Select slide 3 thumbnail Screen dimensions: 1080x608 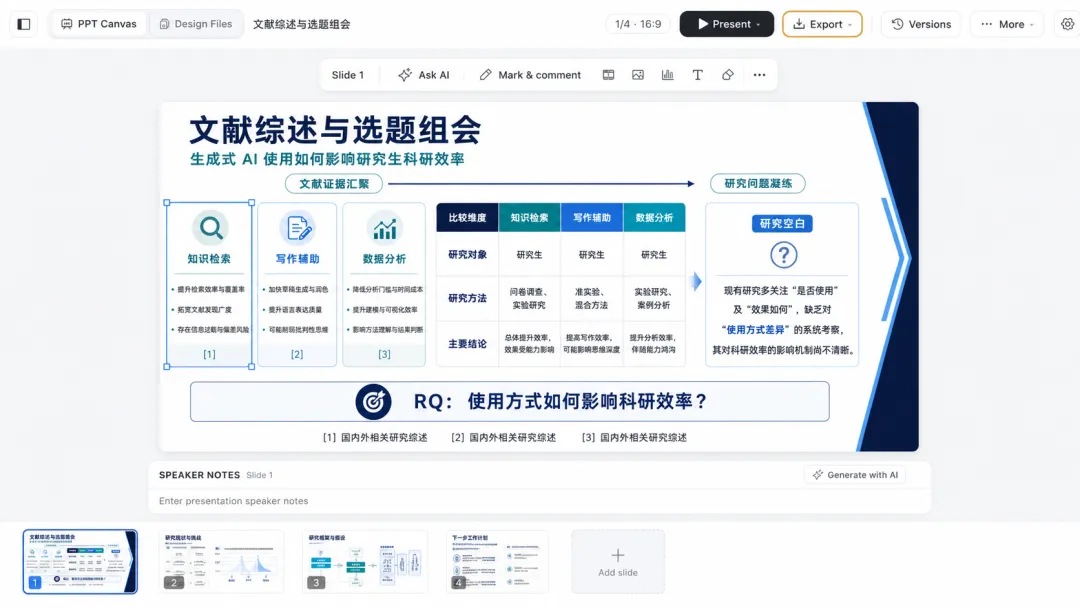[x=365, y=561]
